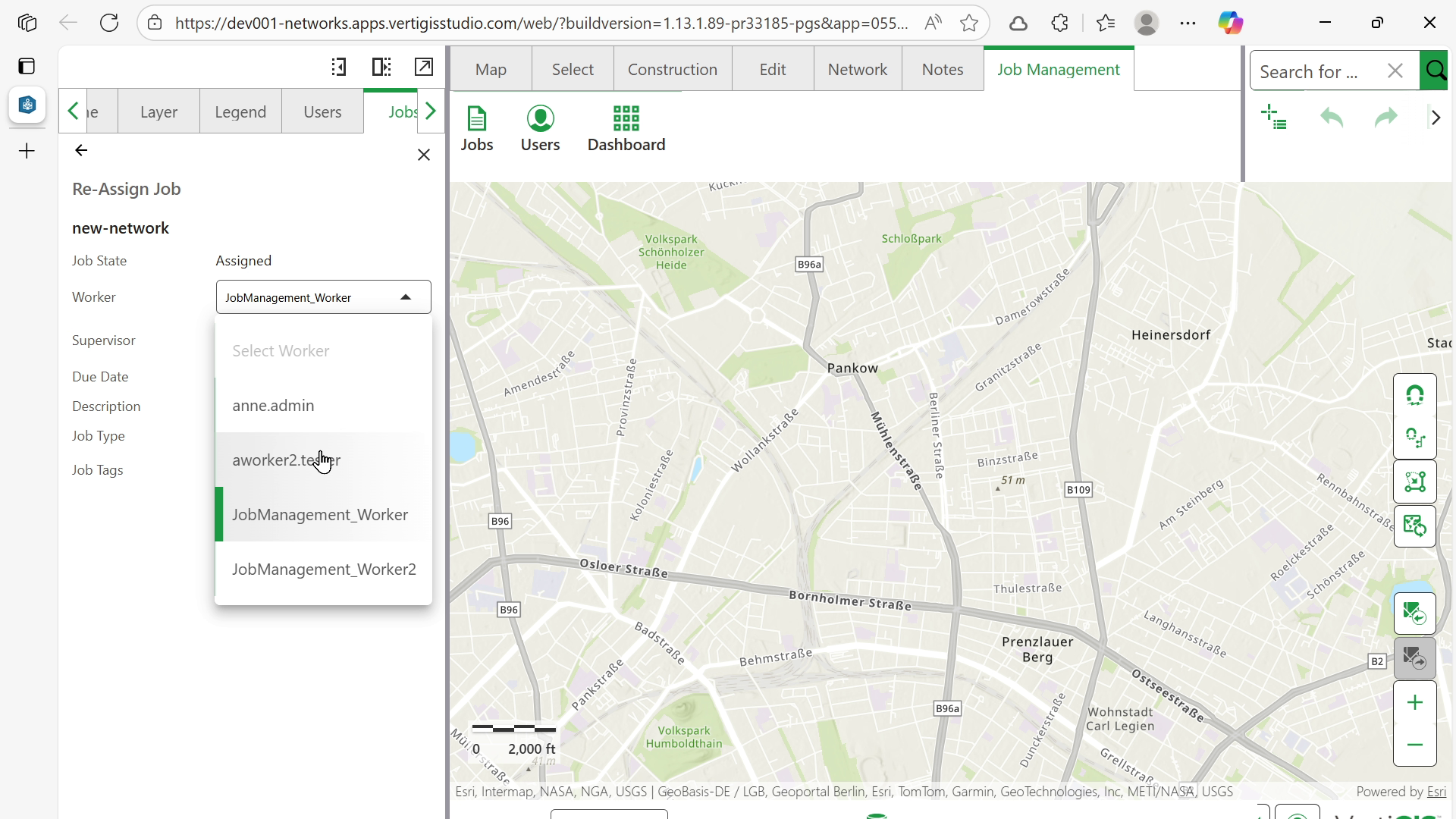Click the green search magnifier button
The image size is (1456, 819).
pyautogui.click(x=1436, y=71)
